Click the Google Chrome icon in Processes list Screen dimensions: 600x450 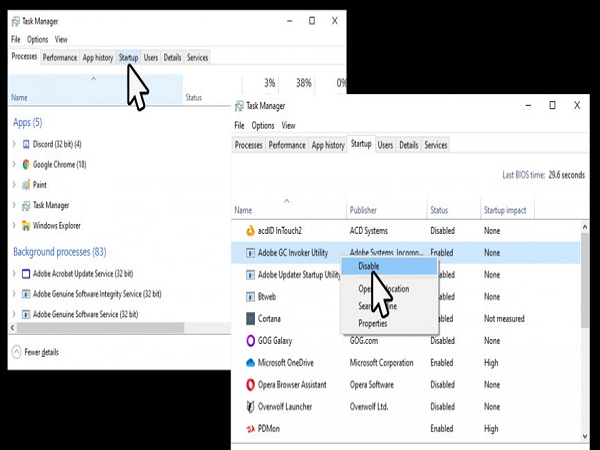click(26, 165)
